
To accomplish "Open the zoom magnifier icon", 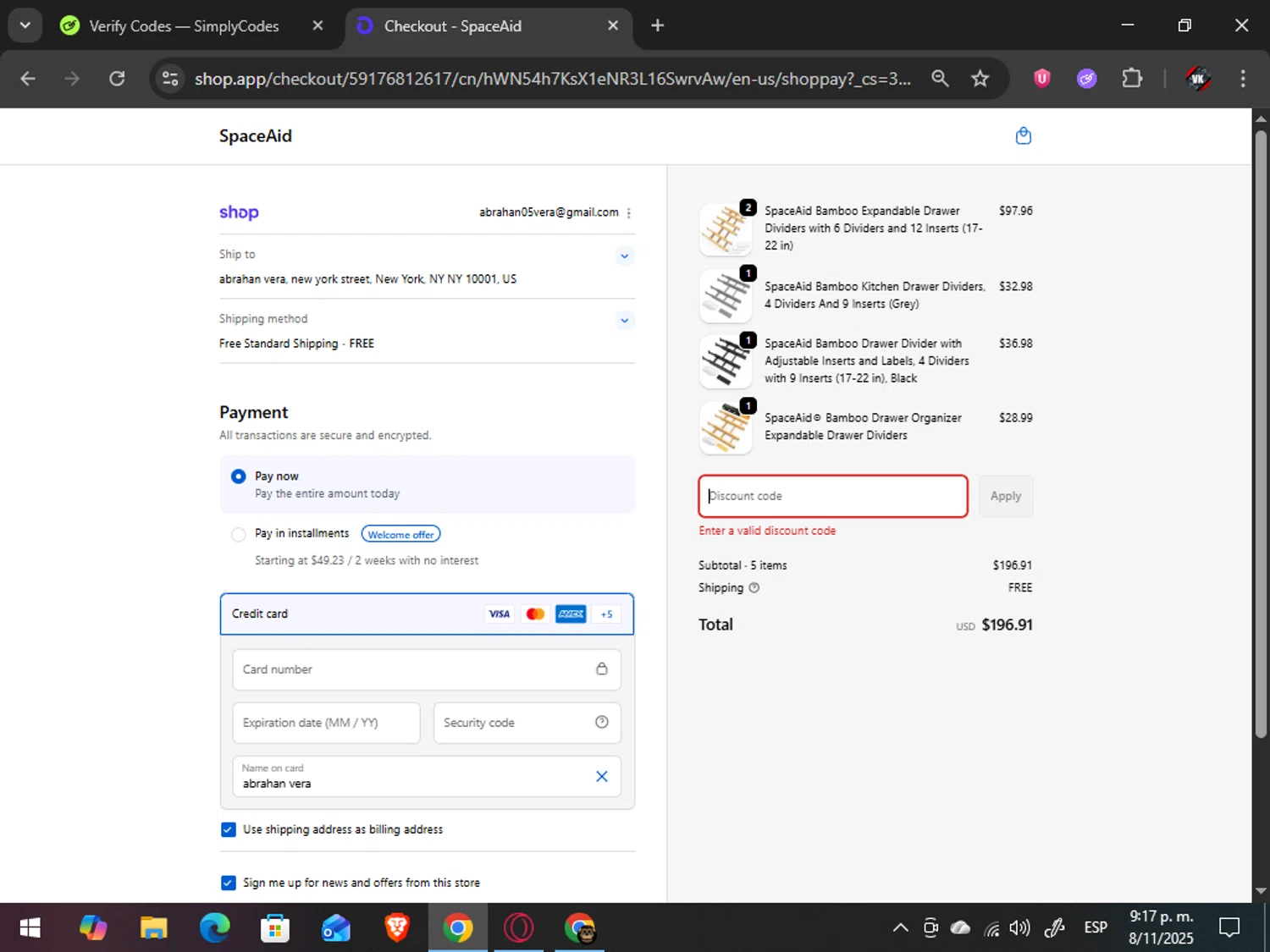I will 940,79.
